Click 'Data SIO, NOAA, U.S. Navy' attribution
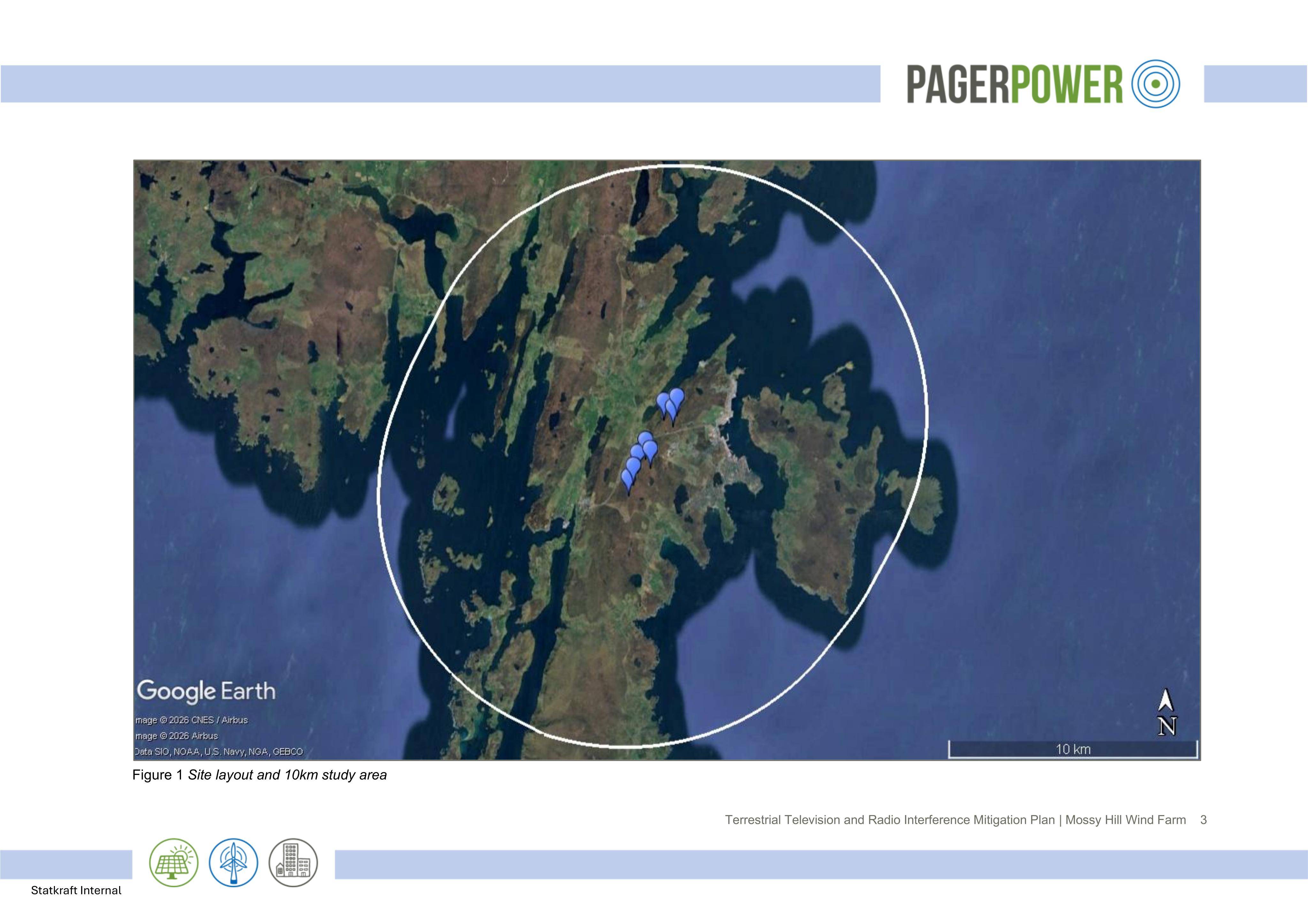The image size is (1308, 924). 219,752
